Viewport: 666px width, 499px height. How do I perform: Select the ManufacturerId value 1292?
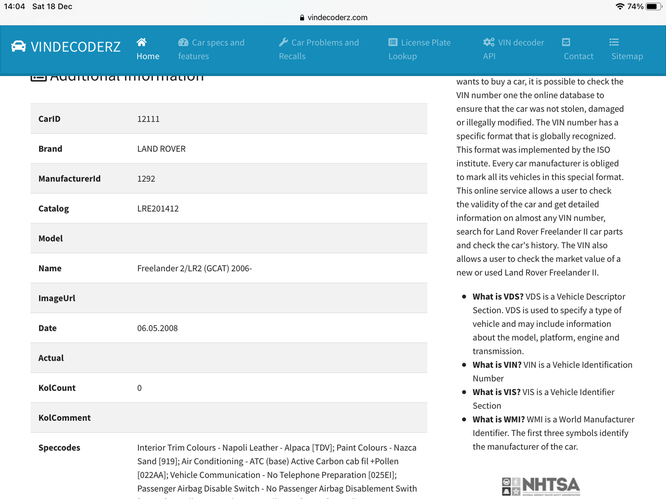(x=146, y=179)
